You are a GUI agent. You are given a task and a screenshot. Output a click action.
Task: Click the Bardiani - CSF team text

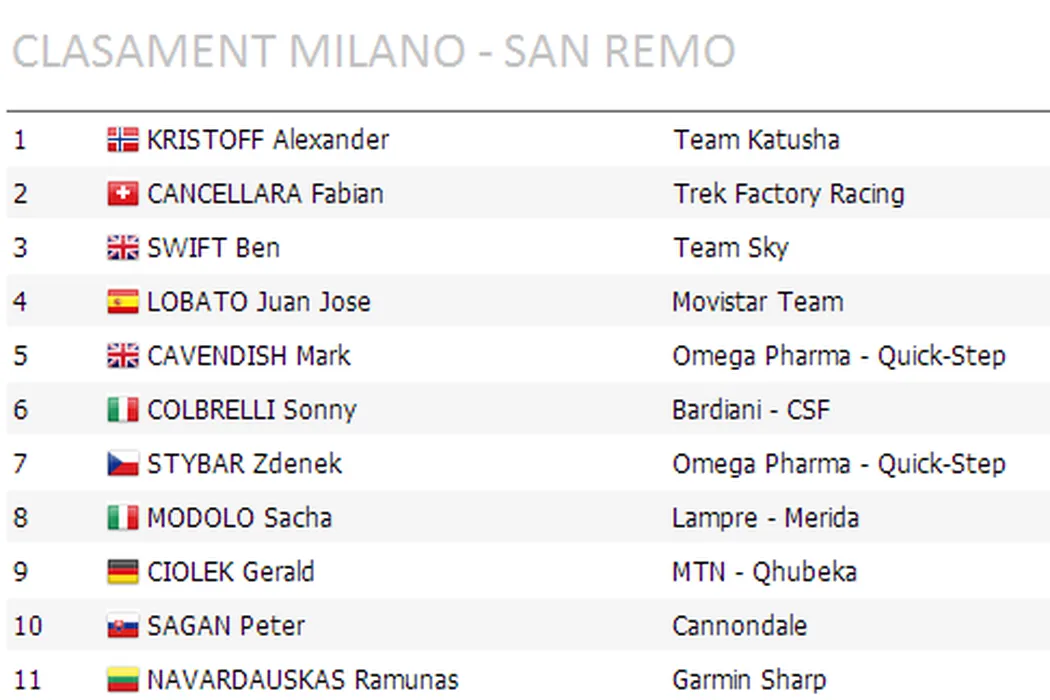tap(750, 410)
